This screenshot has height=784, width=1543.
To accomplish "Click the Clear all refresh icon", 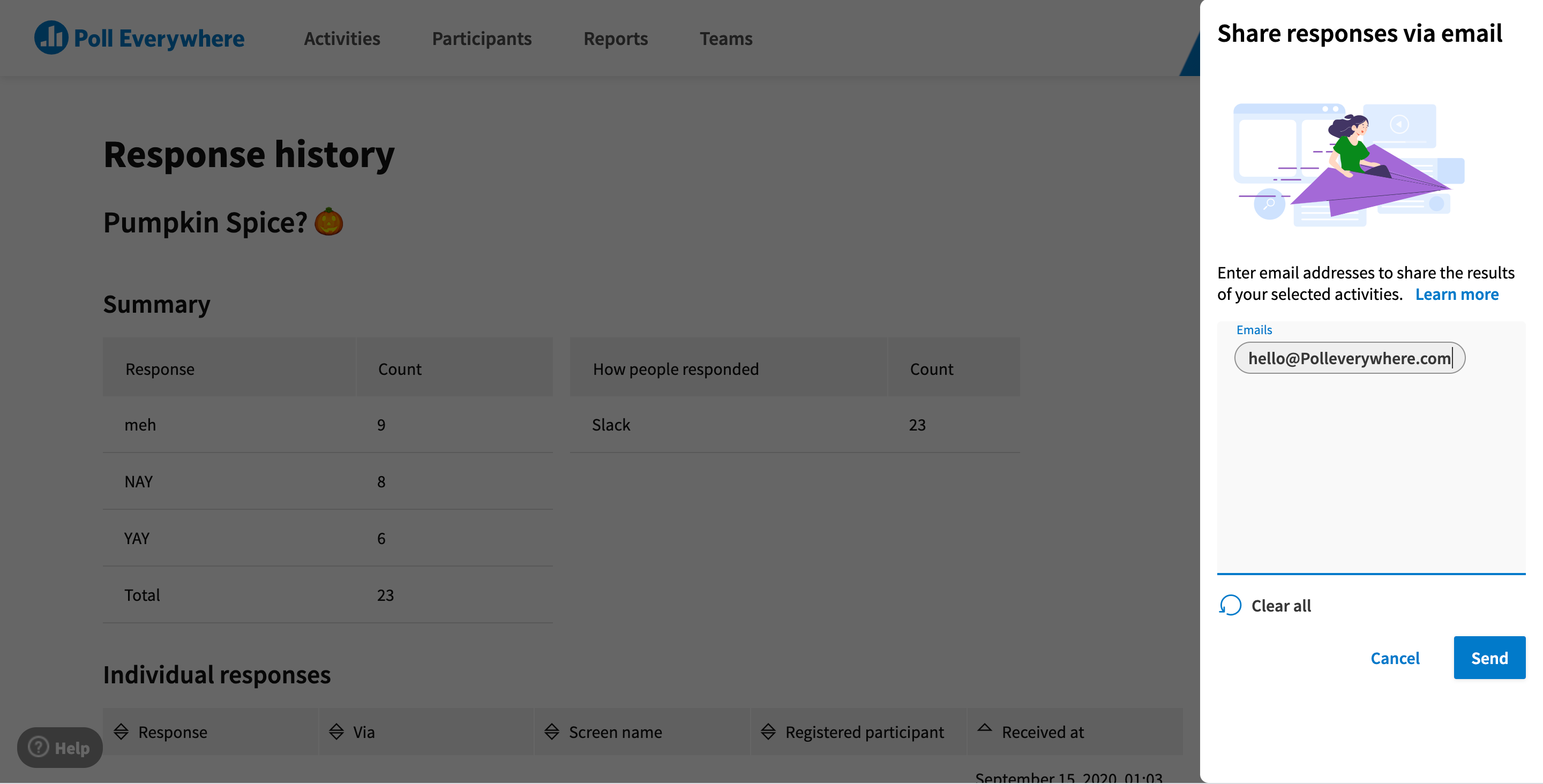I will click(x=1230, y=606).
